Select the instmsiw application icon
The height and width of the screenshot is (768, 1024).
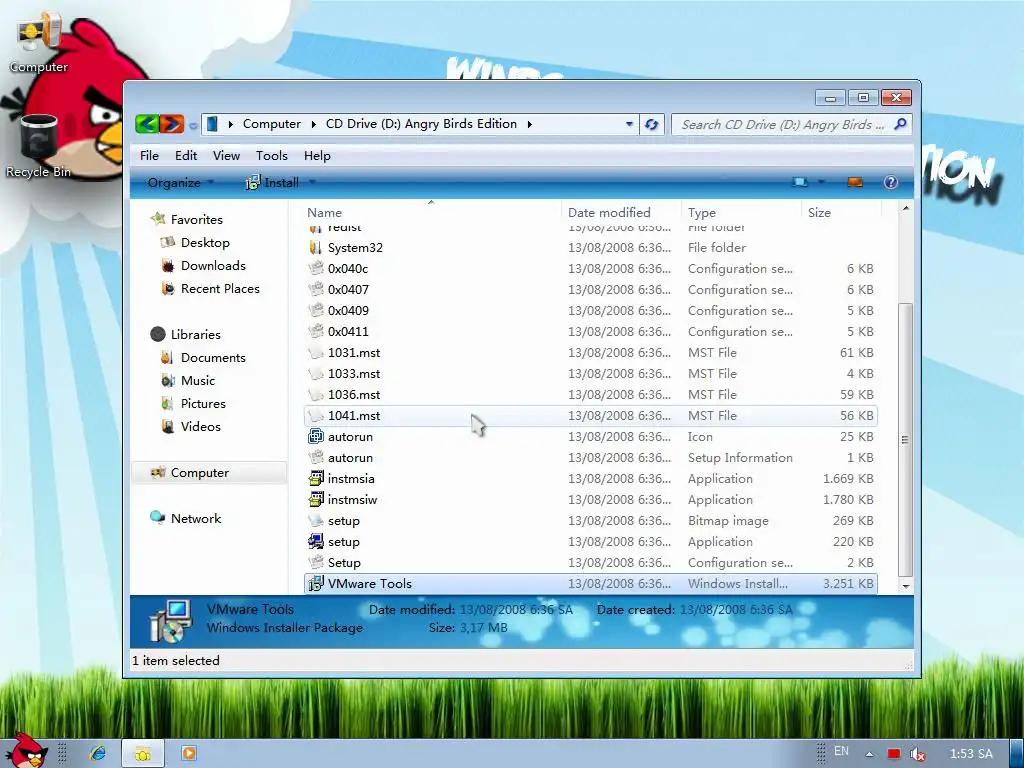pyautogui.click(x=316, y=500)
